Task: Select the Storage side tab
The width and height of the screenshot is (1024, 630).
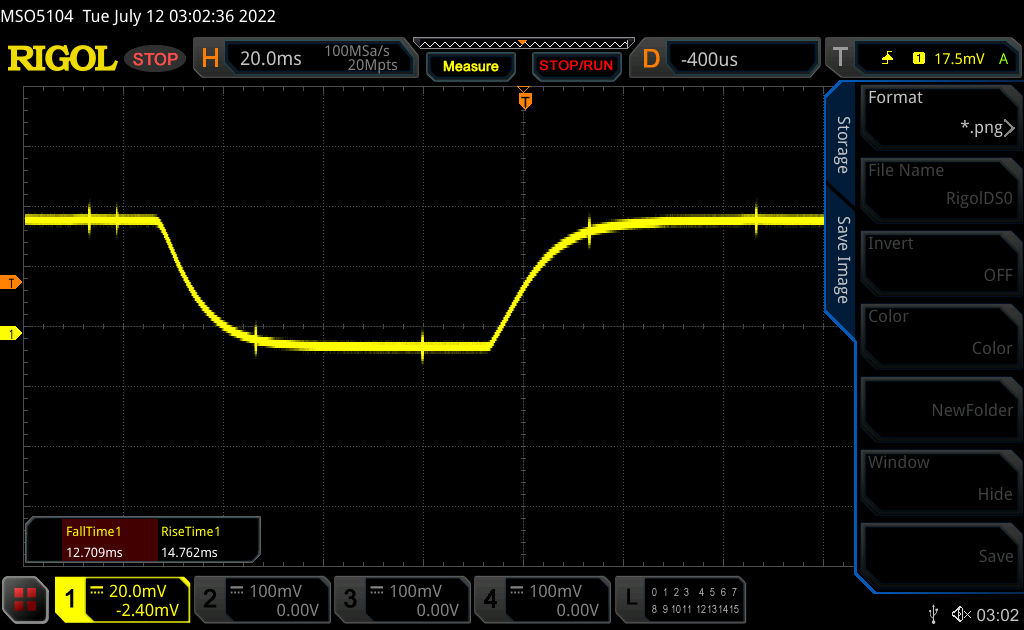Action: [x=843, y=145]
